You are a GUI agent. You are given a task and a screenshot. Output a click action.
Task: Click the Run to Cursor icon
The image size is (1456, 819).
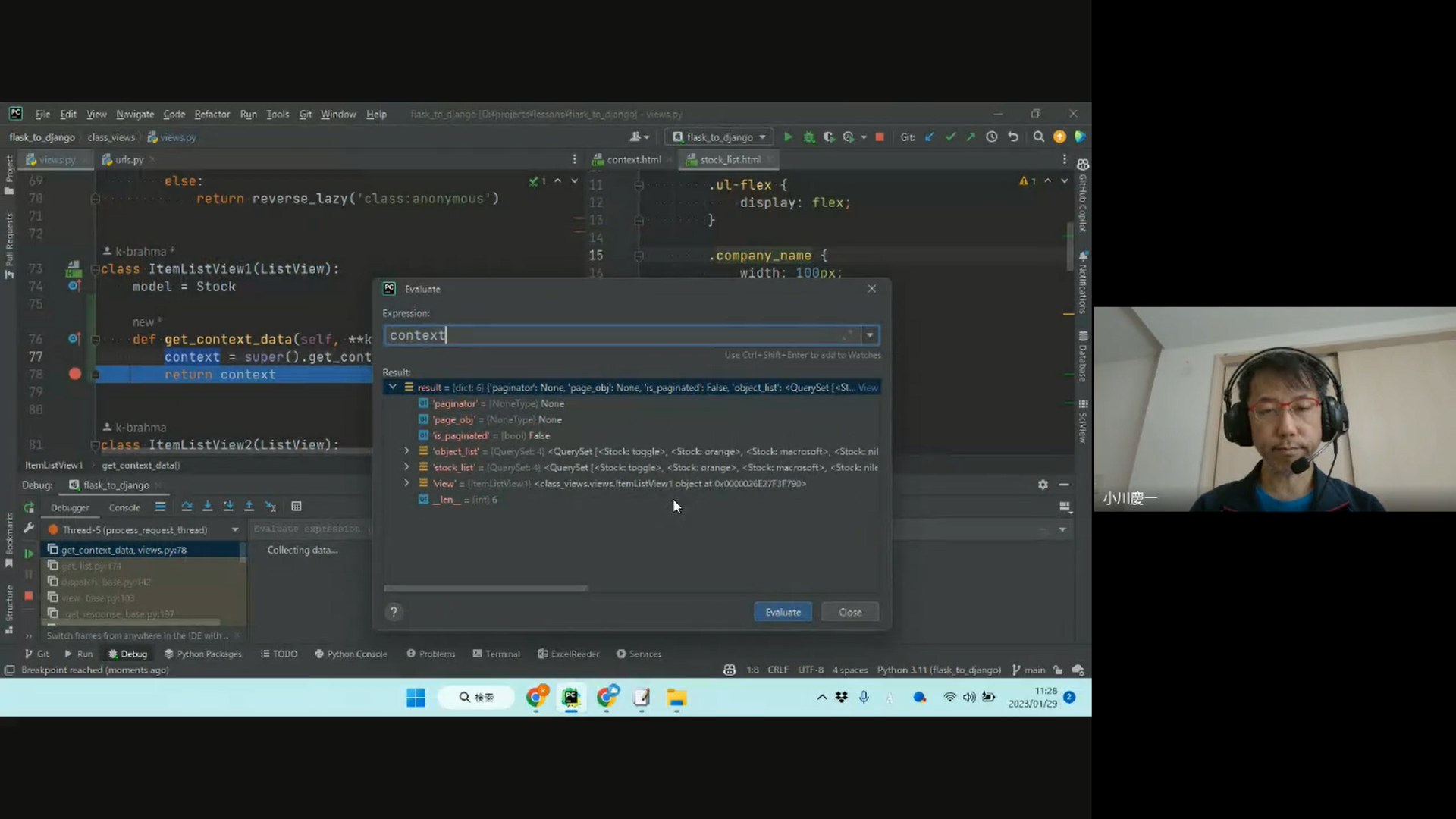tap(270, 507)
